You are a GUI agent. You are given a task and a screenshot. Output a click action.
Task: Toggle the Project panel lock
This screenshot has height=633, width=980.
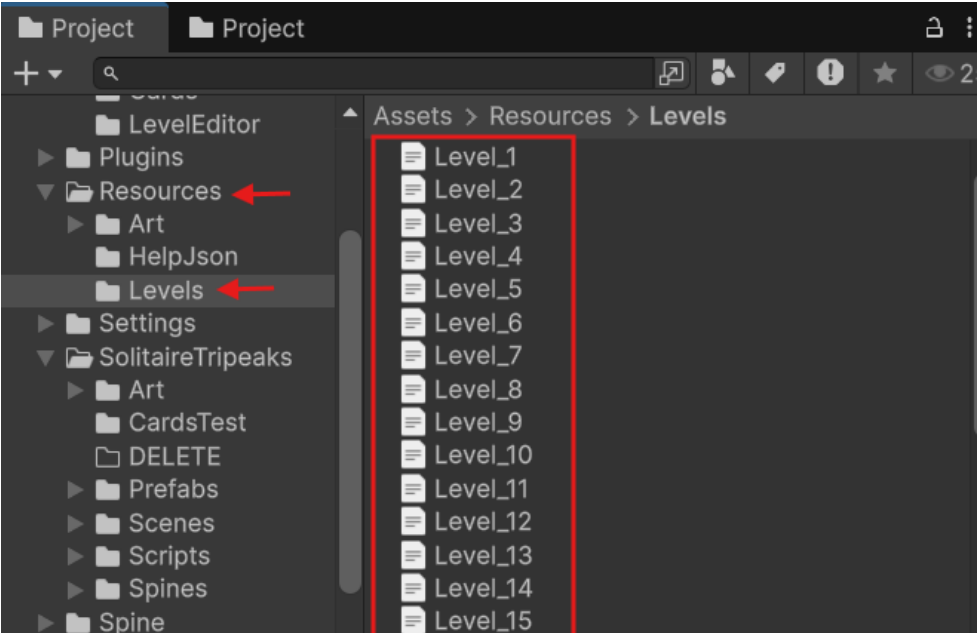point(934,28)
